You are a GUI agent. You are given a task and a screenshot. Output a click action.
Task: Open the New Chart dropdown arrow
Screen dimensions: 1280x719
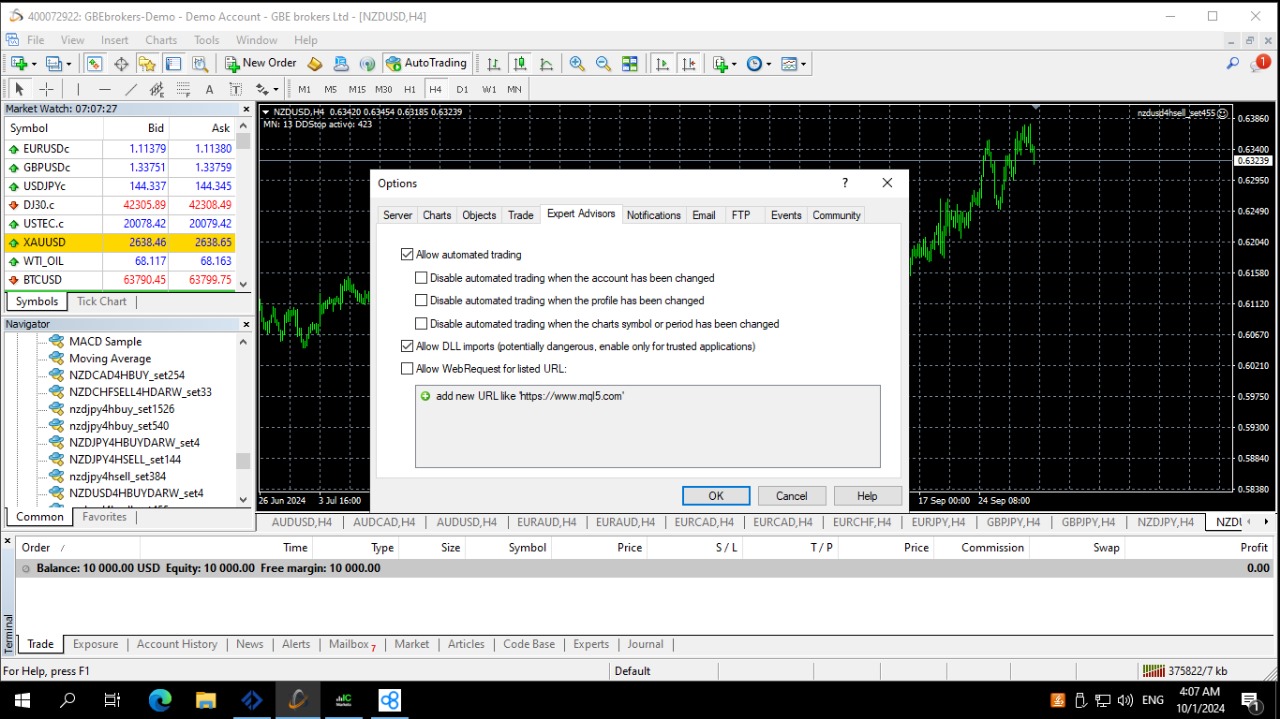point(33,63)
